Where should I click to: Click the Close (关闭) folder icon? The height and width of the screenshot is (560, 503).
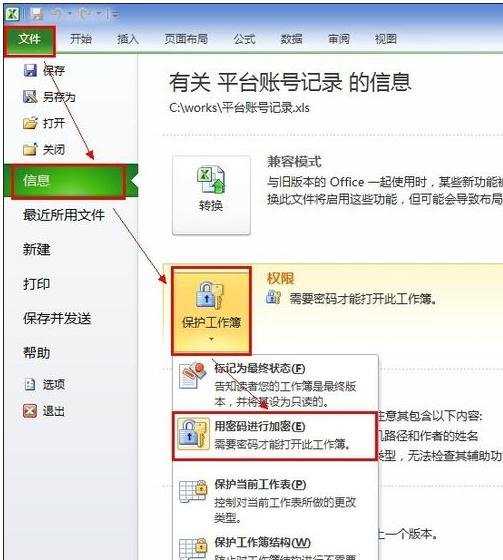(x=30, y=149)
